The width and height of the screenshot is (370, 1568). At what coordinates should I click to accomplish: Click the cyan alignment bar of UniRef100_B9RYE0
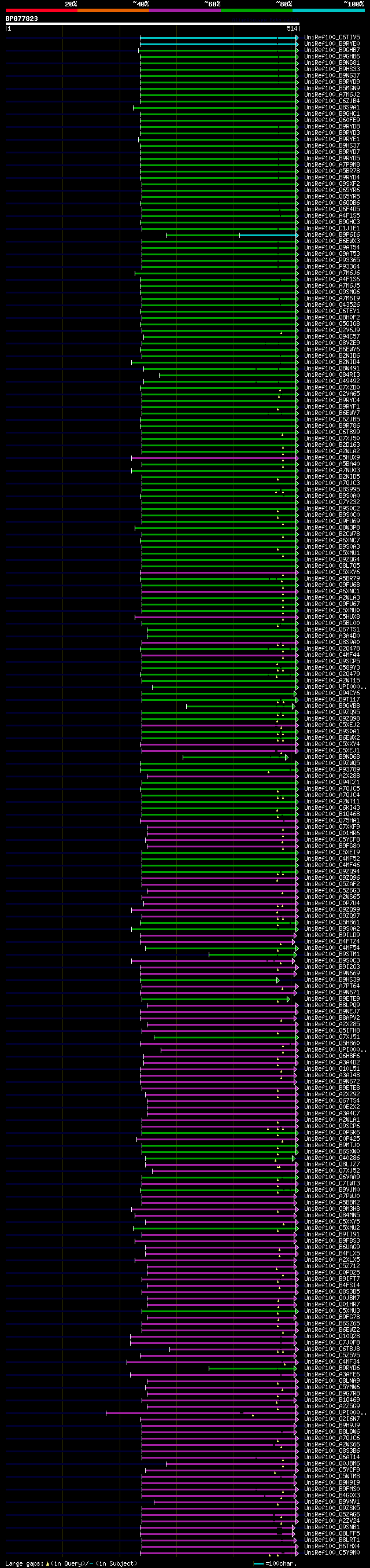[219, 44]
